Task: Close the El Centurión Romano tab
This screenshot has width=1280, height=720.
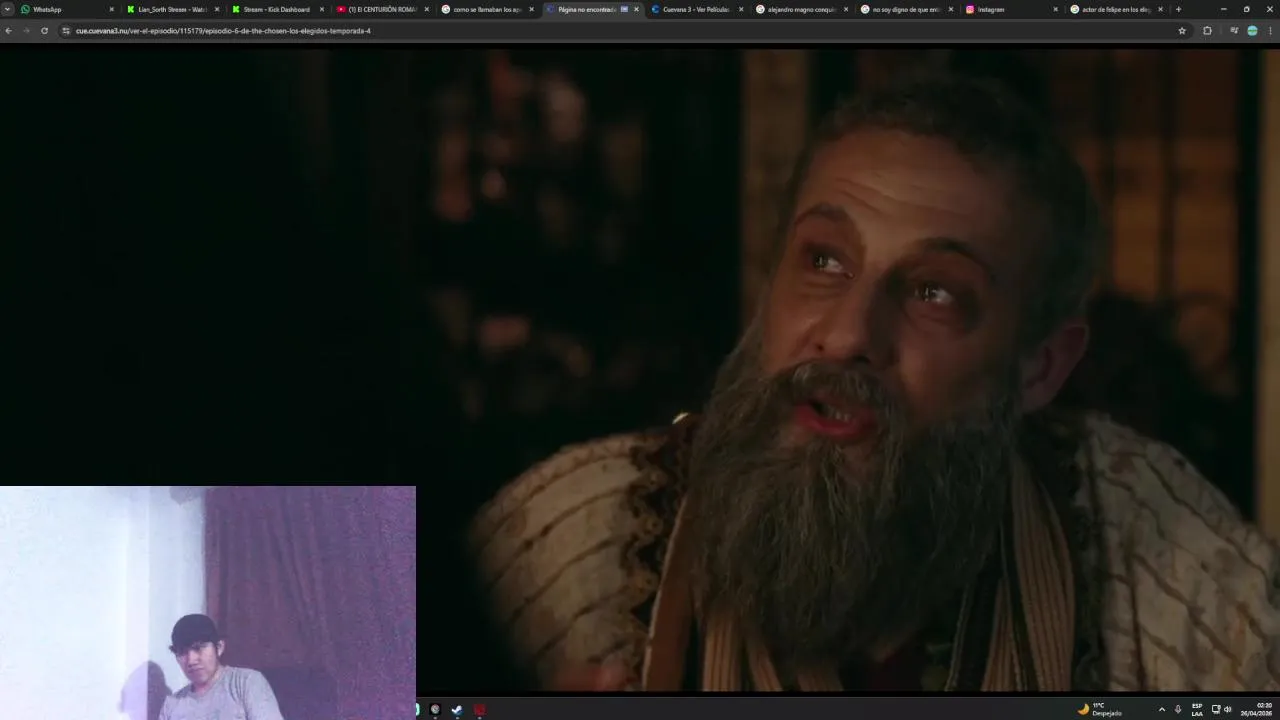Action: coord(426,9)
